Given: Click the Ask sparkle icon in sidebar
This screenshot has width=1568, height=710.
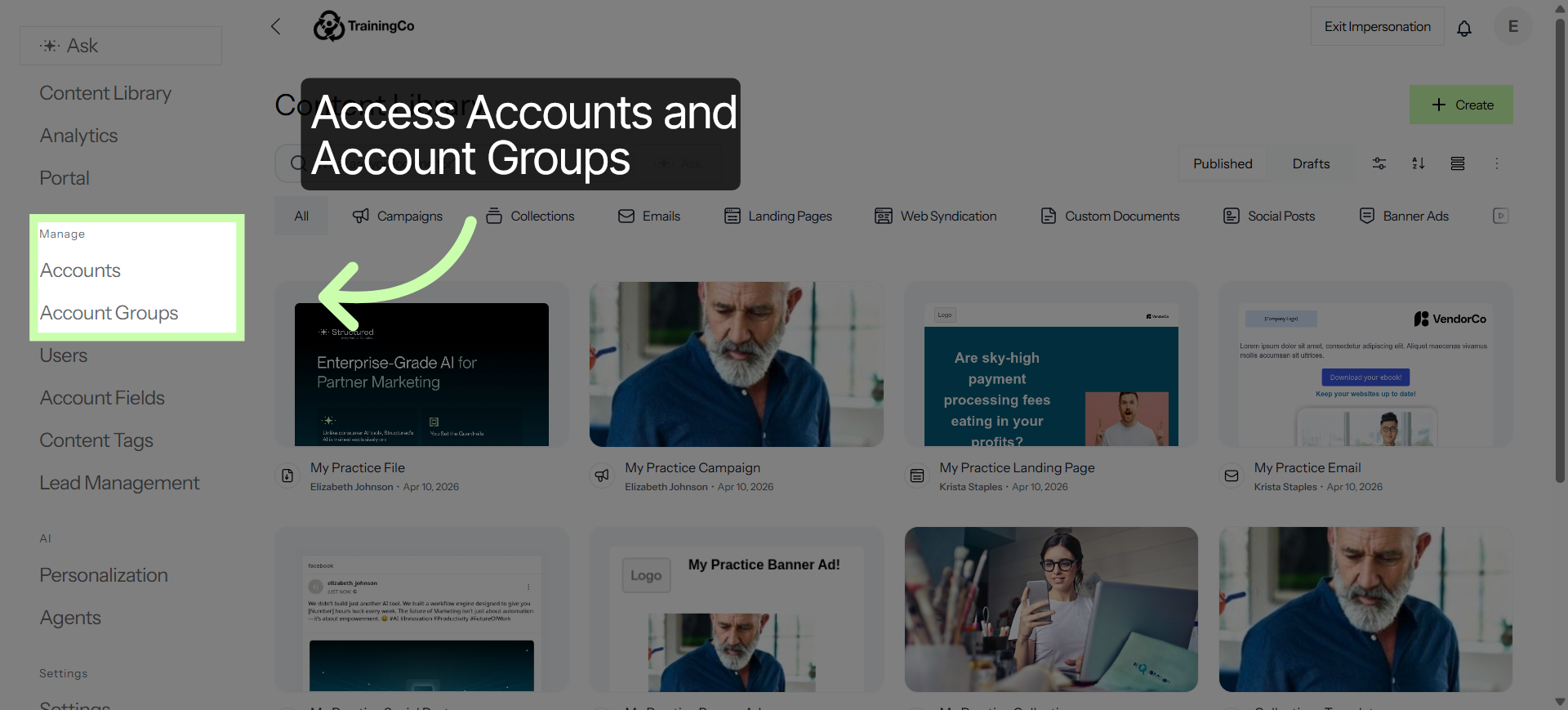Looking at the screenshot, I should pos(50,46).
